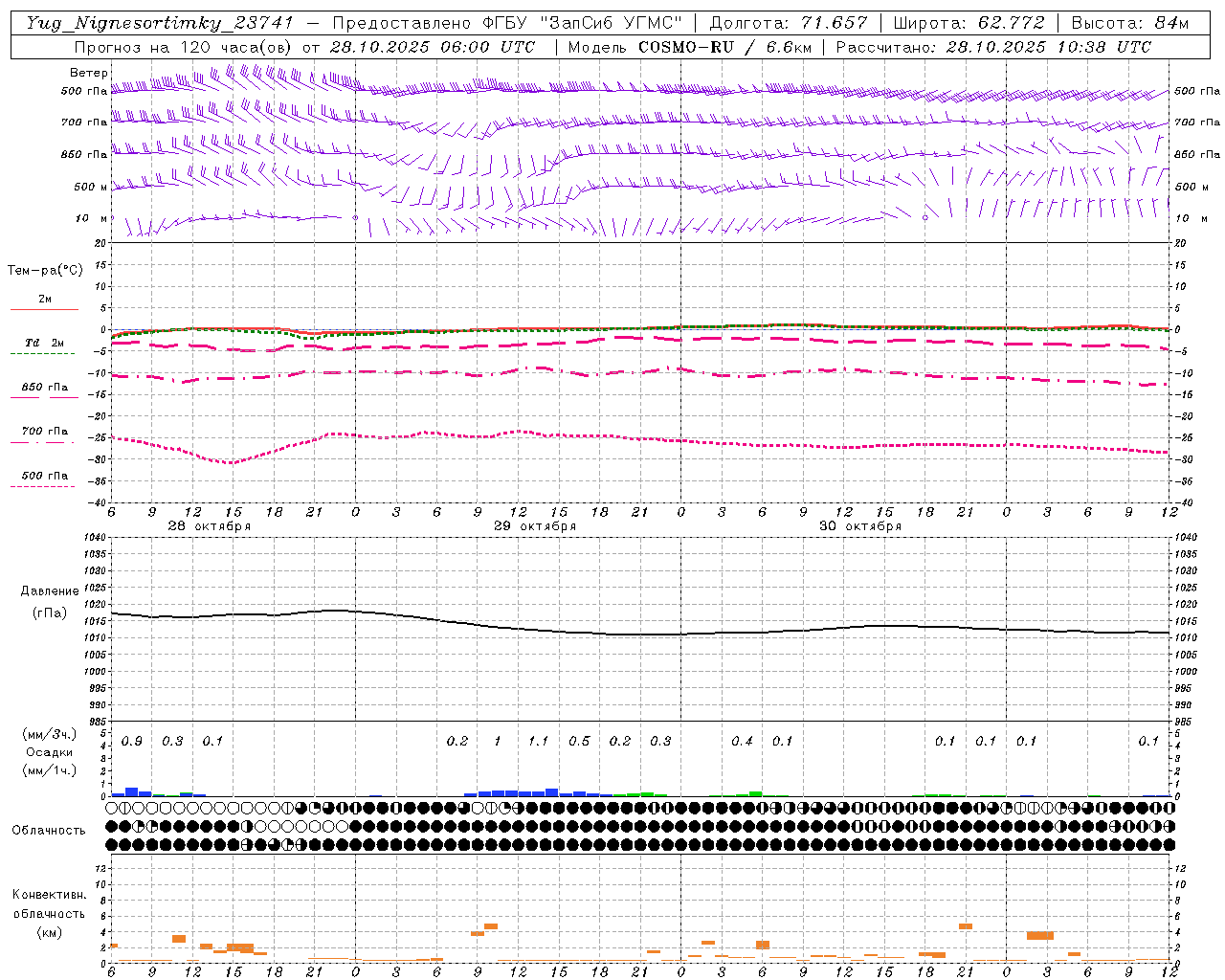
Task: Click the station title Yug_Nignesortimky_23741
Action: coord(160,23)
